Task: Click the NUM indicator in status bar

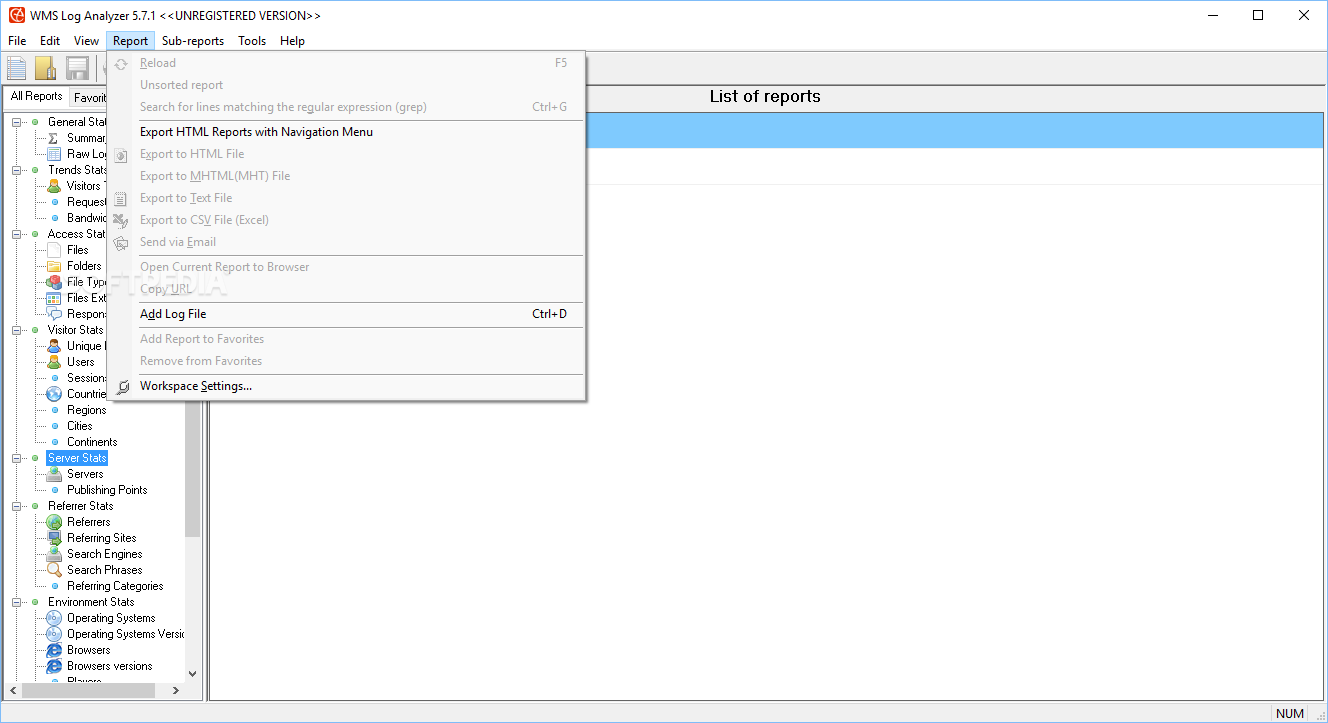Action: [x=1290, y=714]
